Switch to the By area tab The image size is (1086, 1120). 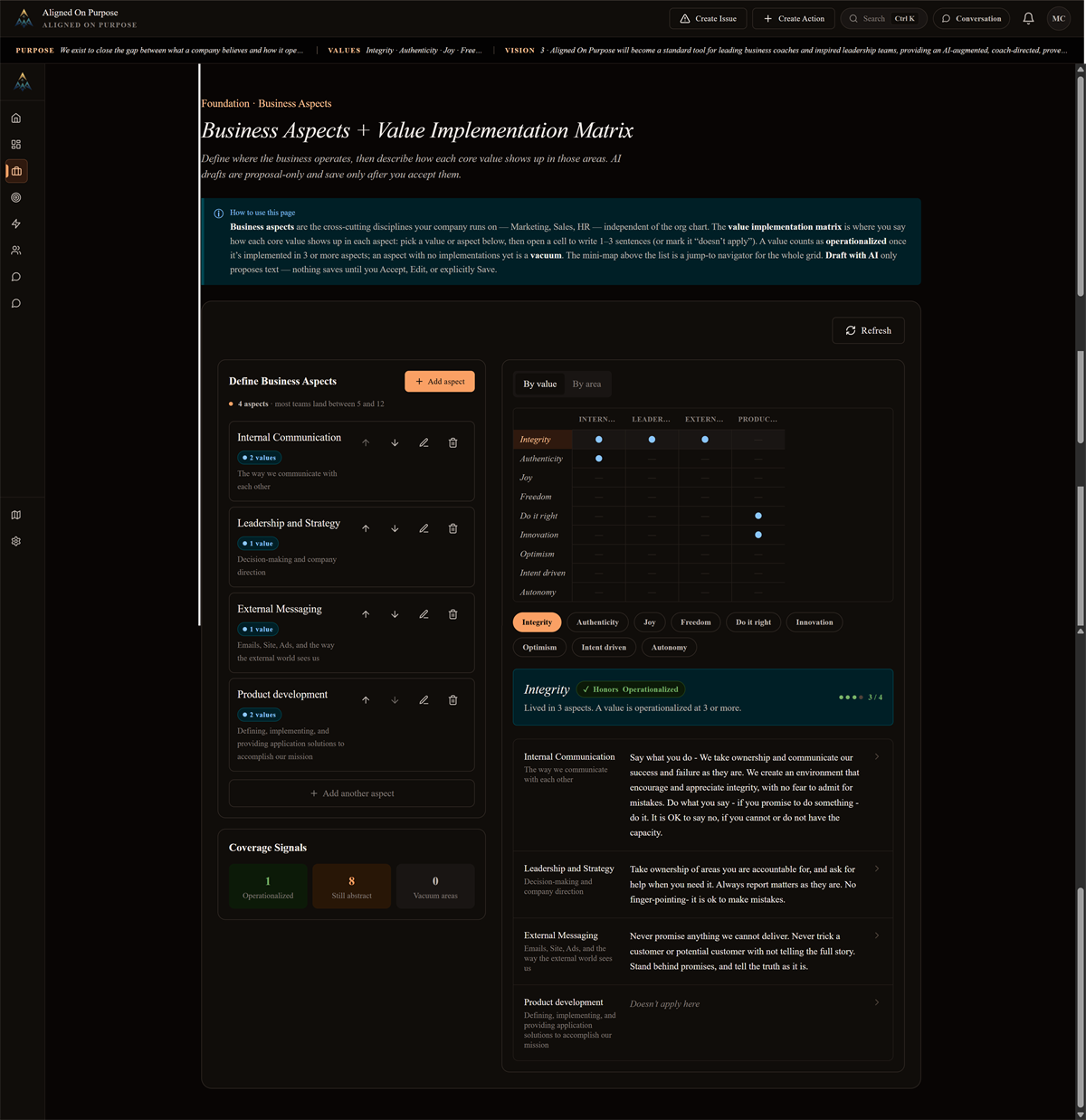click(x=586, y=384)
